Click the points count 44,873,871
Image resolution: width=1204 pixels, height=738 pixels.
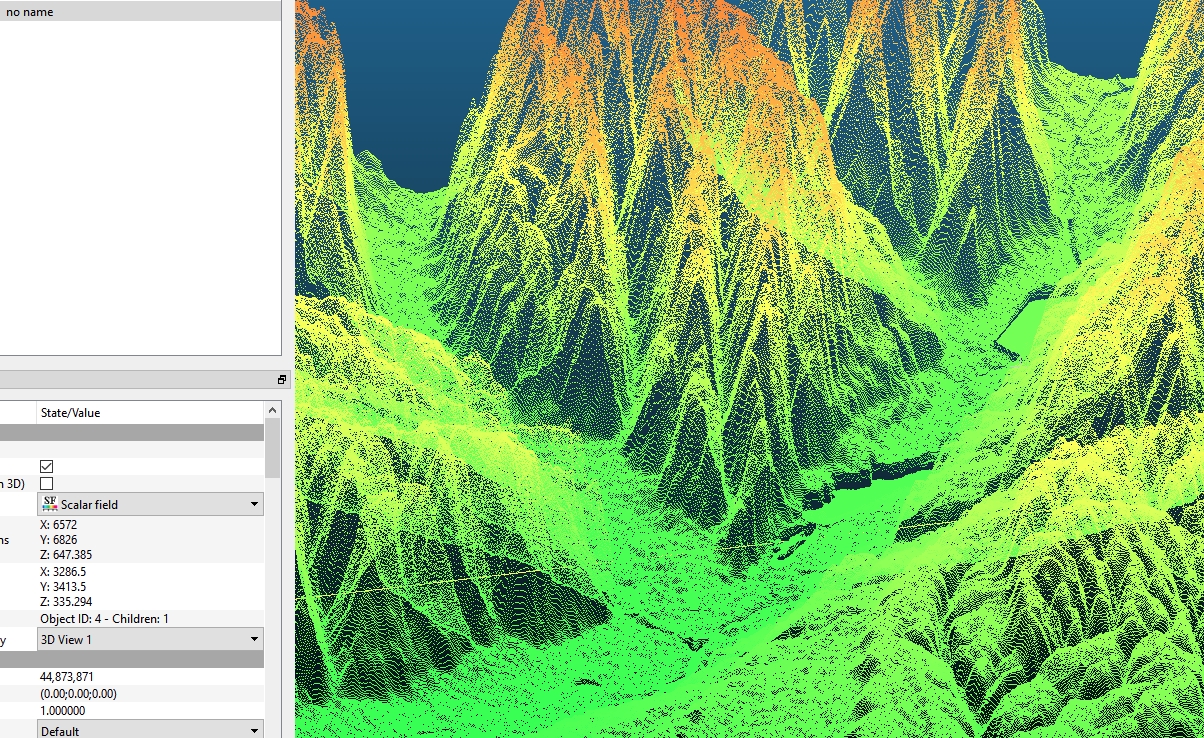click(x=68, y=676)
